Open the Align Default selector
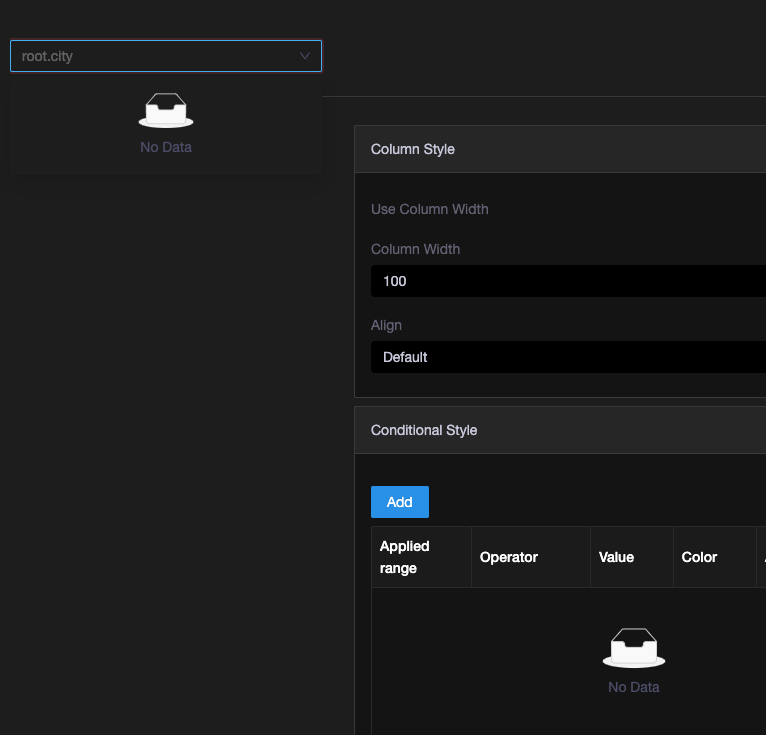The width and height of the screenshot is (766, 735). pyautogui.click(x=568, y=357)
